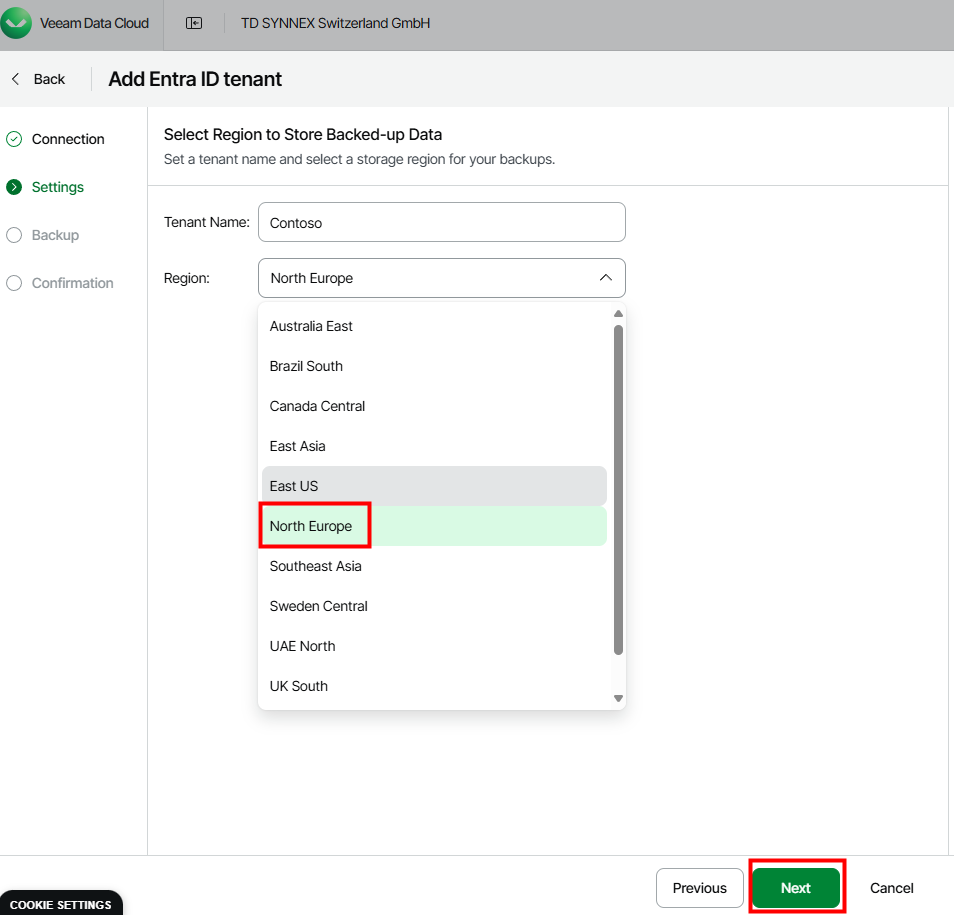Collapse the sidebar panel toggle icon
Screen dimensions: 954x915
point(194,23)
